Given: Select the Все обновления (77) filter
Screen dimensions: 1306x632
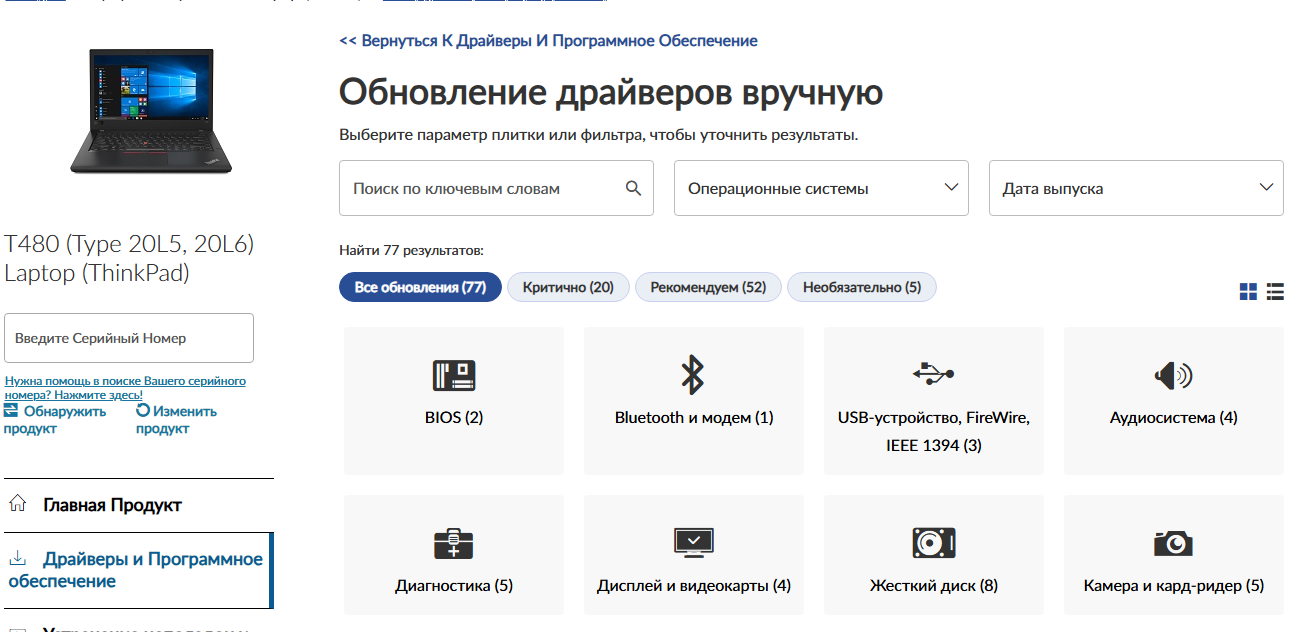Looking at the screenshot, I should [420, 287].
